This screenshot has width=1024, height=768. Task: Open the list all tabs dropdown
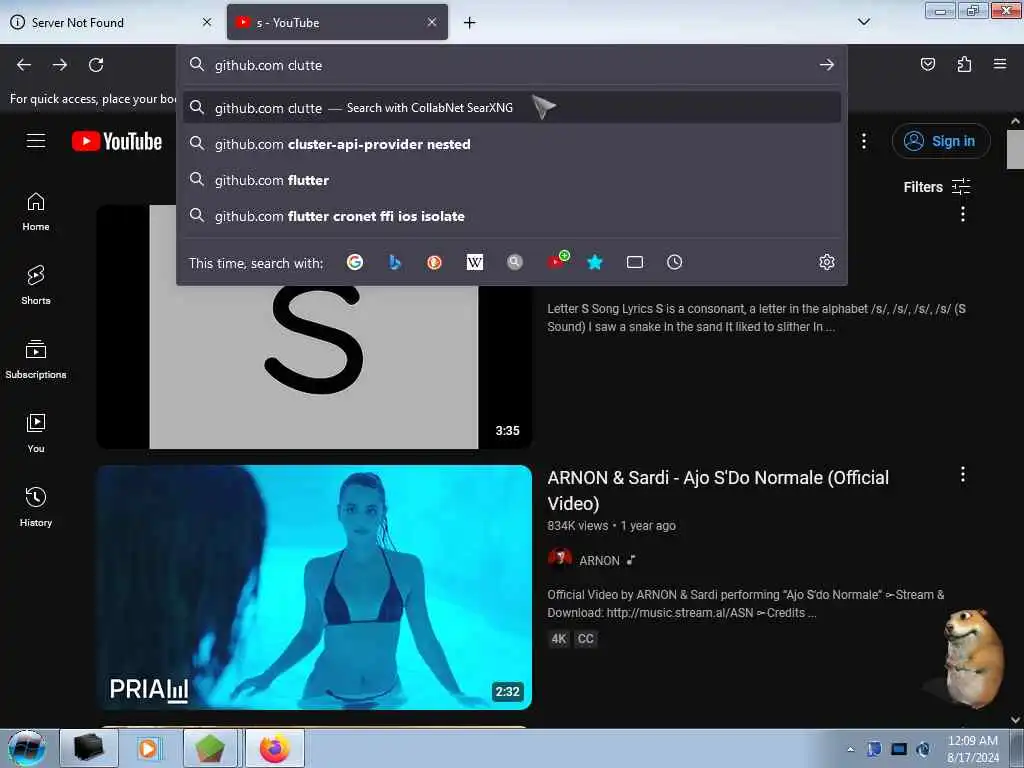(864, 22)
